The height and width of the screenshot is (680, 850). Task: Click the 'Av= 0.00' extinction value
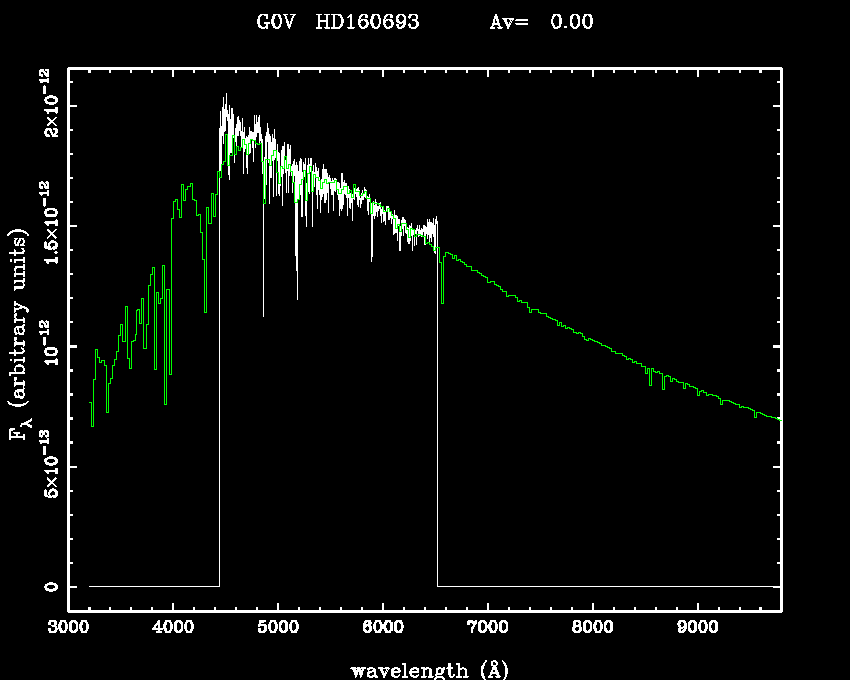pos(541,22)
